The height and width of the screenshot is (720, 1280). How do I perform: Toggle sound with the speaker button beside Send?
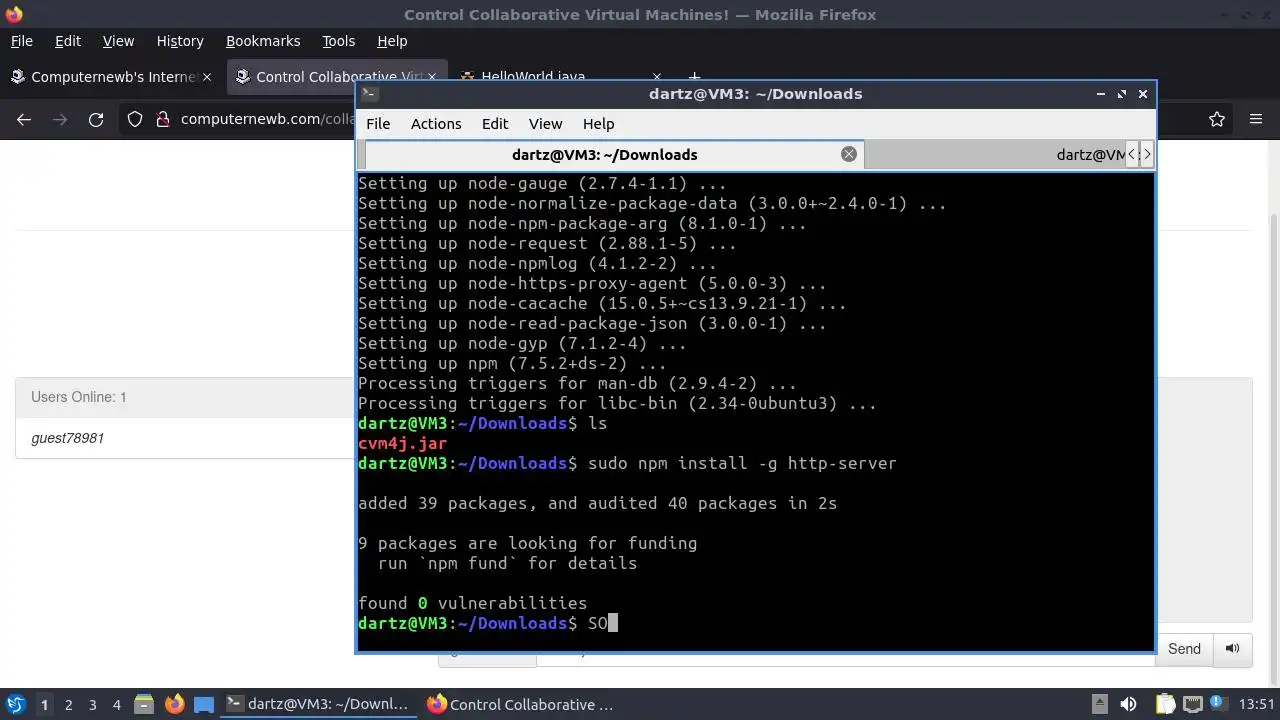(x=1233, y=648)
